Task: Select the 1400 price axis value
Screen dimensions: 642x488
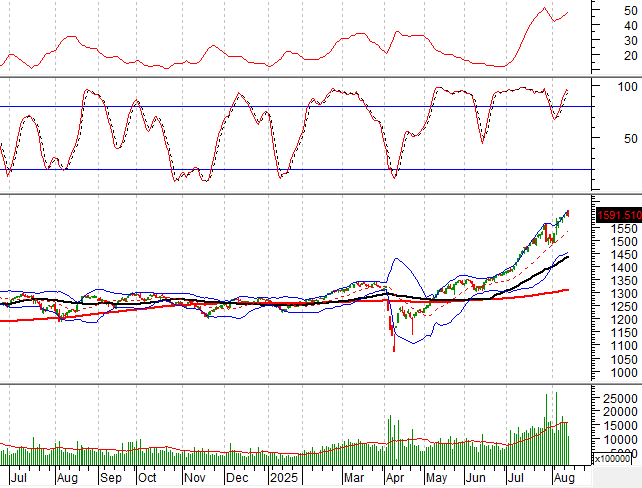Action: (x=624, y=268)
